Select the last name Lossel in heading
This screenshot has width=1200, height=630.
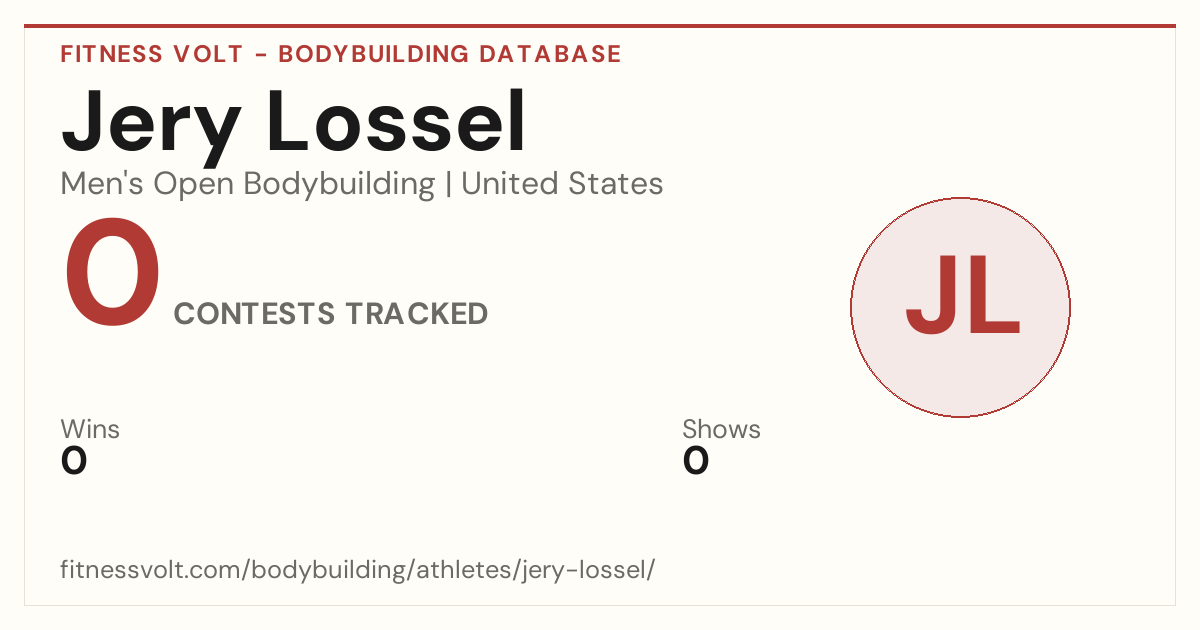click(x=397, y=123)
